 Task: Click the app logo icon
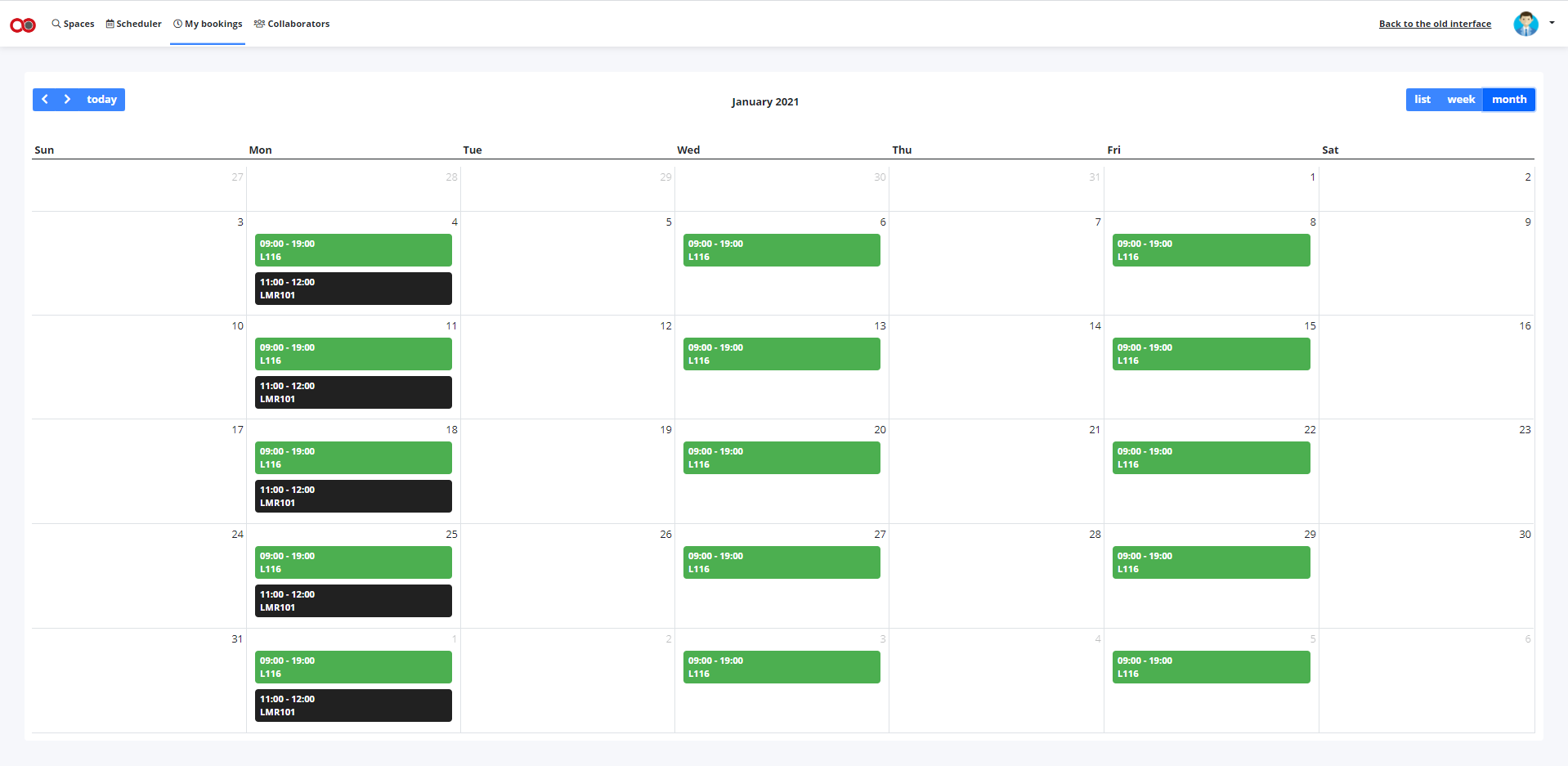[x=23, y=25]
